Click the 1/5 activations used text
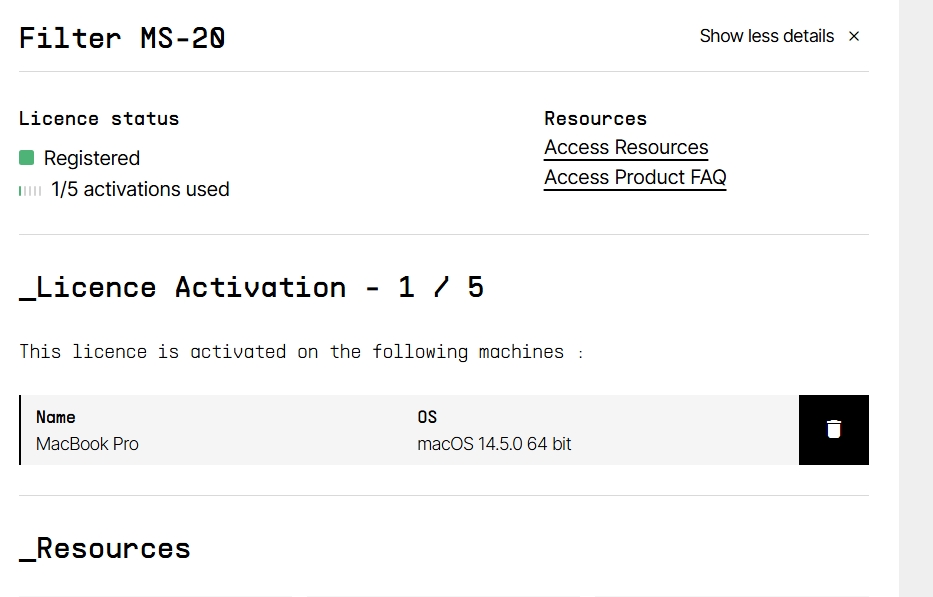The width and height of the screenshot is (933, 597). (140, 189)
